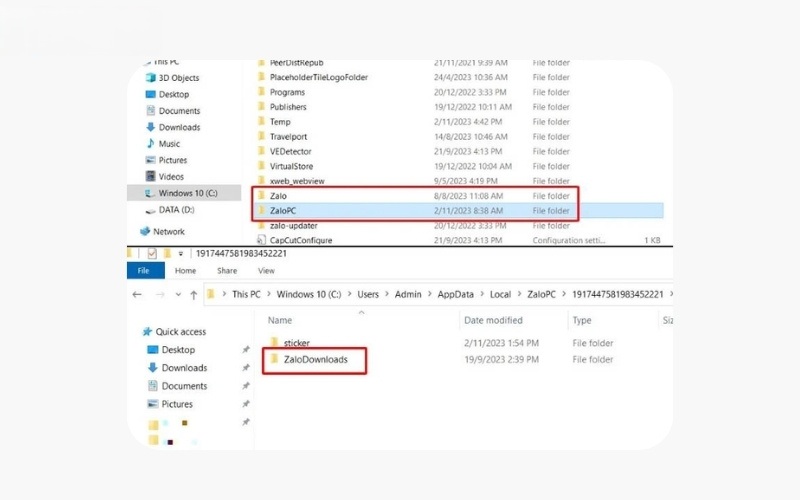Viewport: 800px width, 500px height.
Task: Click the xweb_webview folder icon
Action: coord(262,181)
